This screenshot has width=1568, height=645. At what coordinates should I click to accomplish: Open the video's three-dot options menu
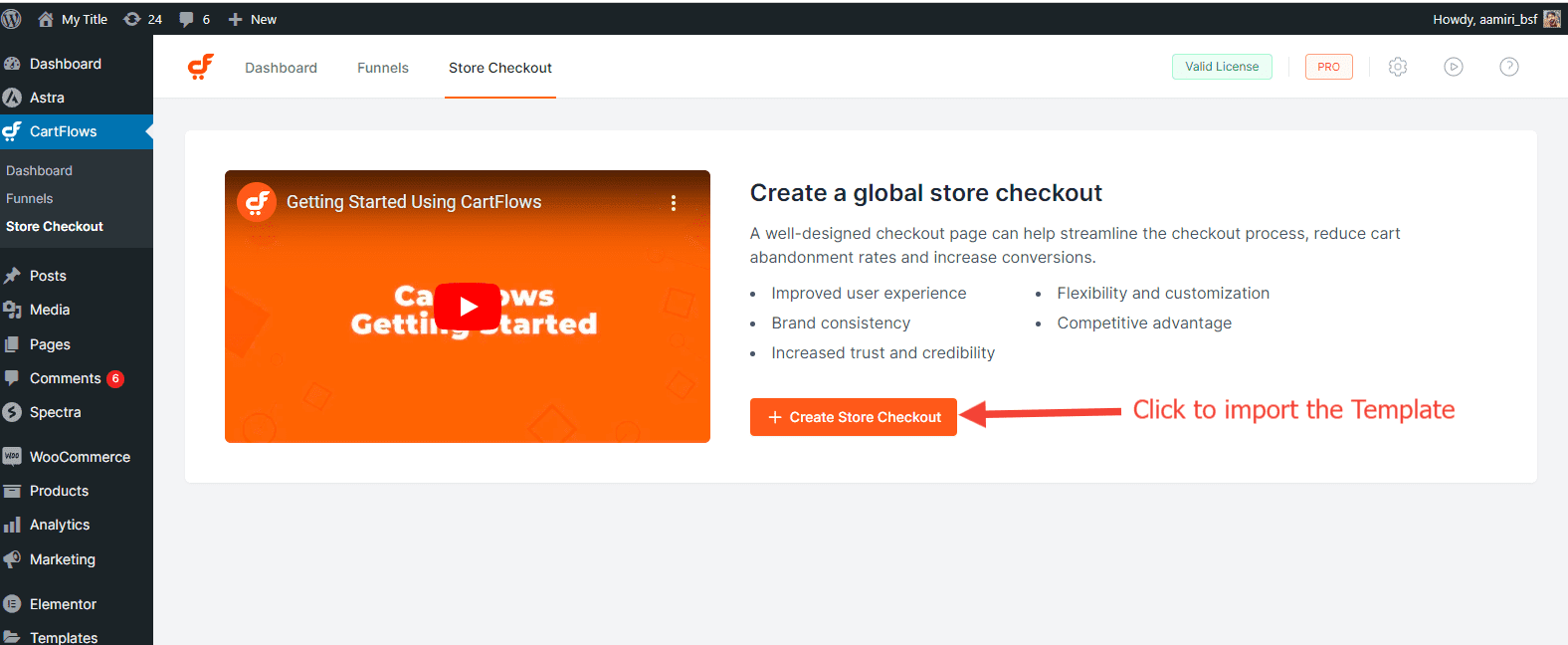(674, 203)
